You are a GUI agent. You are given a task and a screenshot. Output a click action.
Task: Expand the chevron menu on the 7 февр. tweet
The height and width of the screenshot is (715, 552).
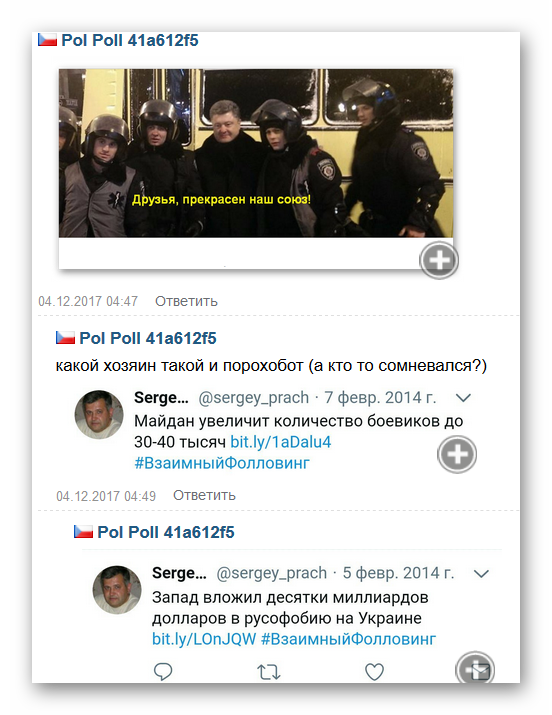463,398
